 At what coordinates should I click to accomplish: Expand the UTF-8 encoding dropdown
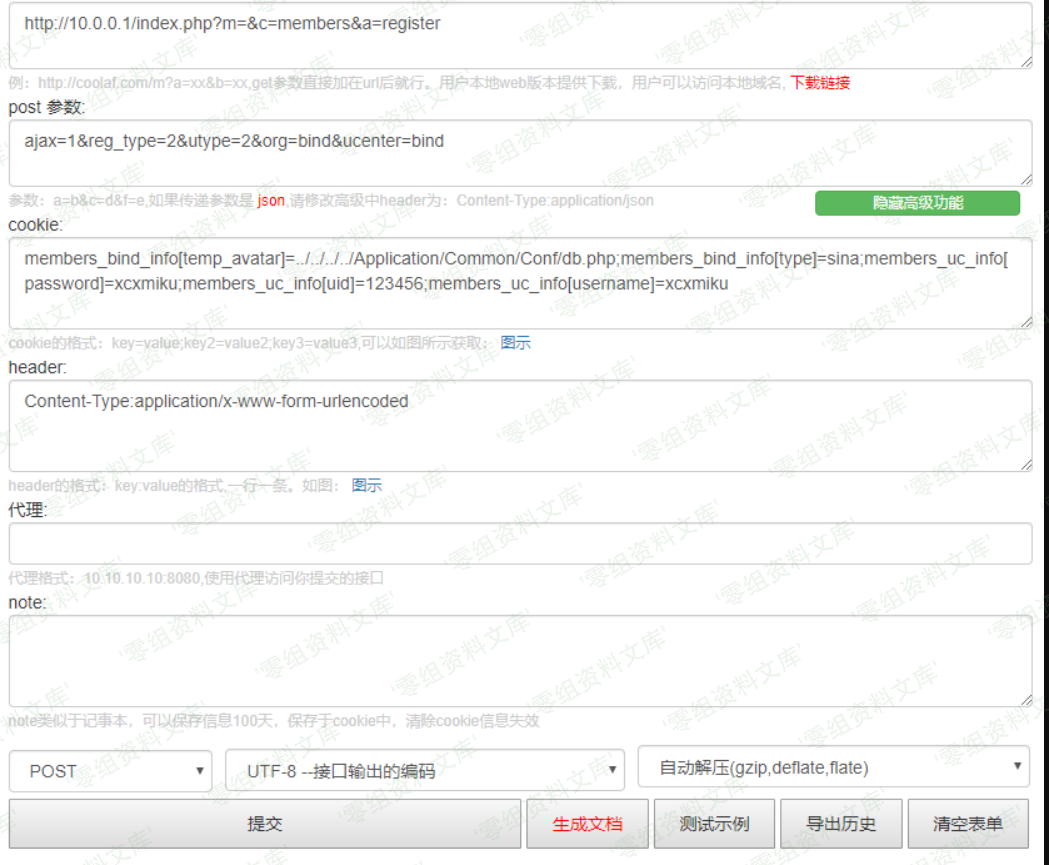point(425,771)
